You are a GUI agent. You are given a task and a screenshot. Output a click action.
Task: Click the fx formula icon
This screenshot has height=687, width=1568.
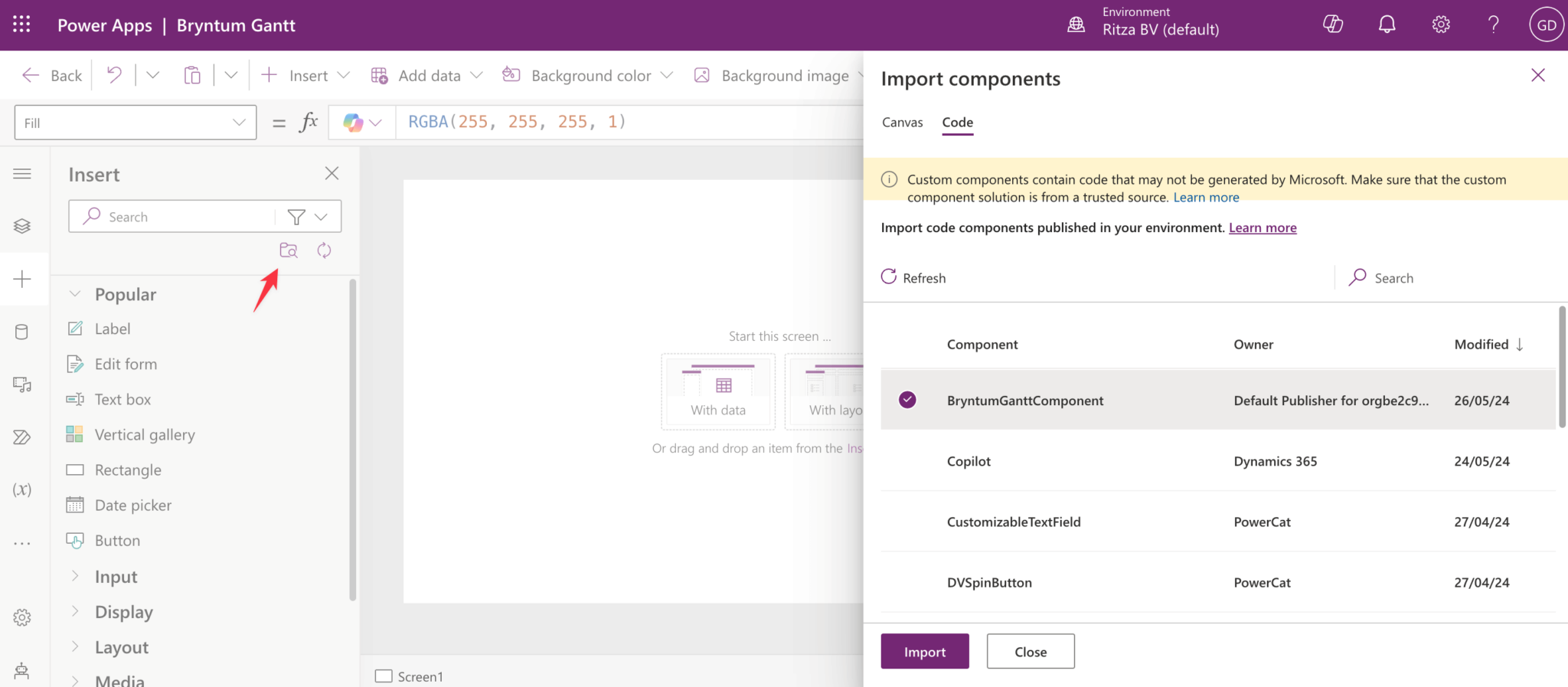click(x=309, y=122)
